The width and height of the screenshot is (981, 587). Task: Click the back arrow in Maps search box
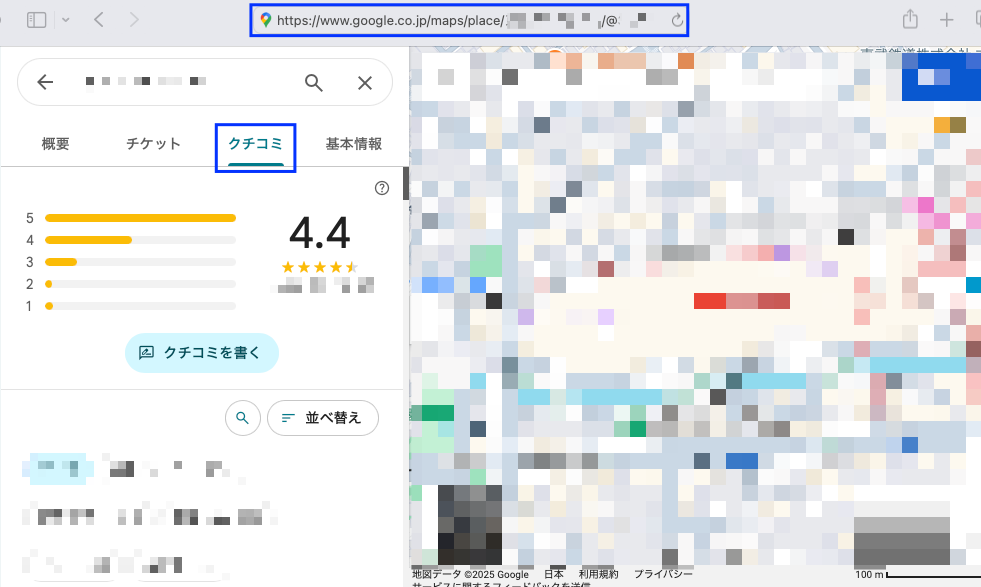[44, 82]
